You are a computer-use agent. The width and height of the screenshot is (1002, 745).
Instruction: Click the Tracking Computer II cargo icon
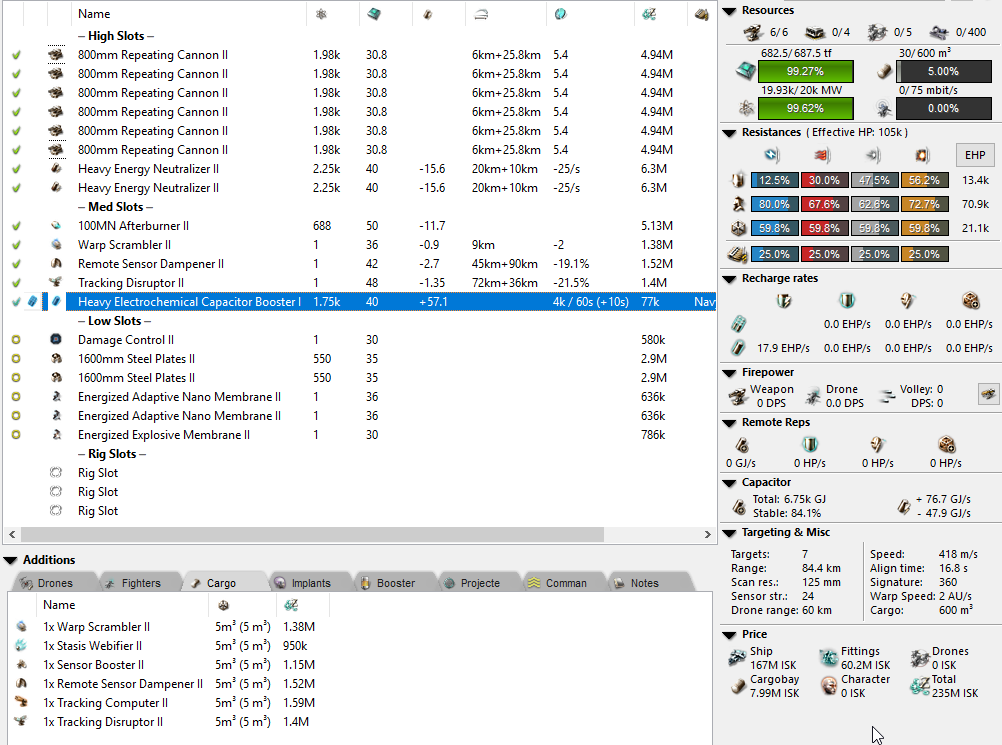pos(22,703)
